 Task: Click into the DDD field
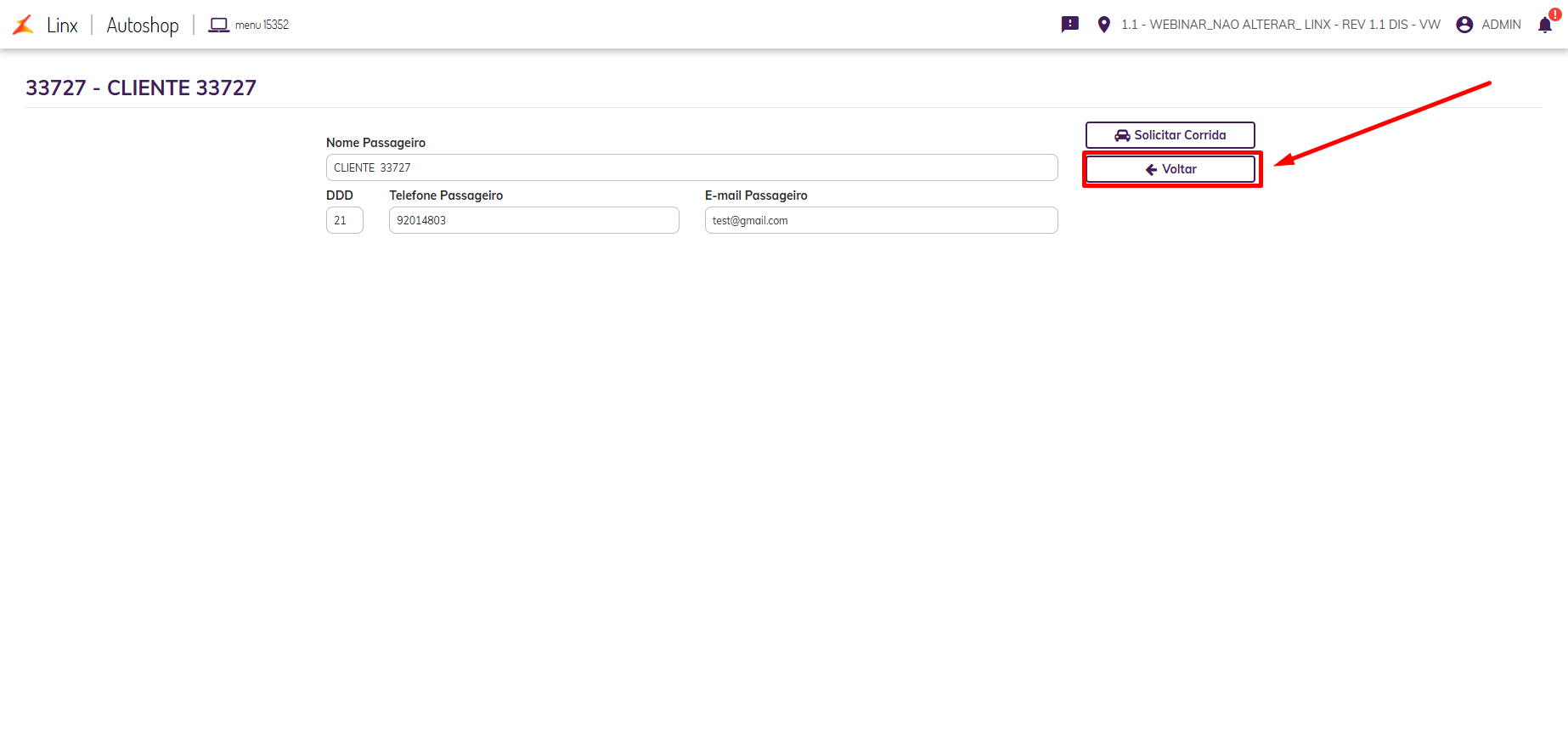[x=344, y=220]
